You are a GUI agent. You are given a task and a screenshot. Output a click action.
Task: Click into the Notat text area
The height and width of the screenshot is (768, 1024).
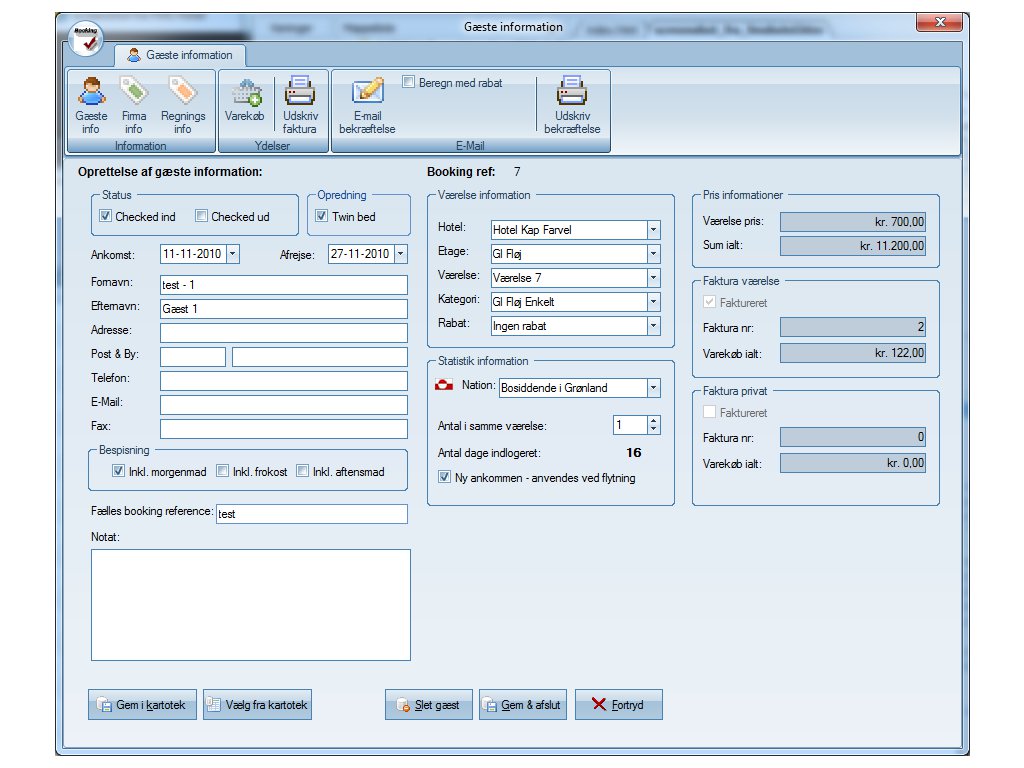tap(250, 604)
